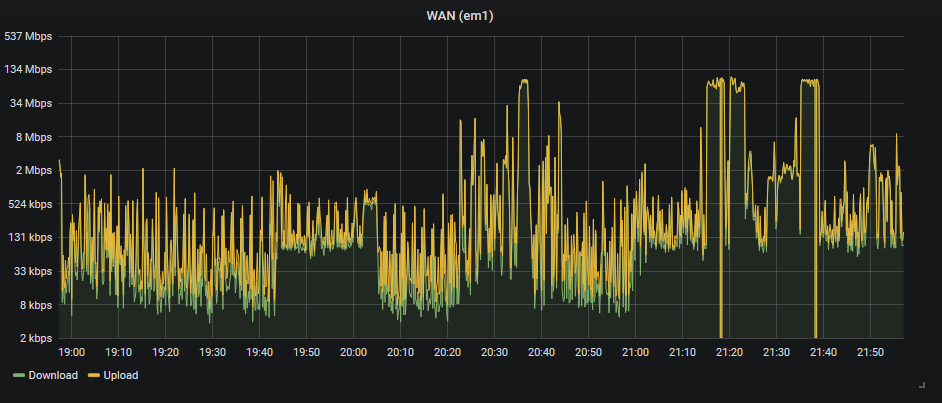Click the 19:30 time axis label

212,353
